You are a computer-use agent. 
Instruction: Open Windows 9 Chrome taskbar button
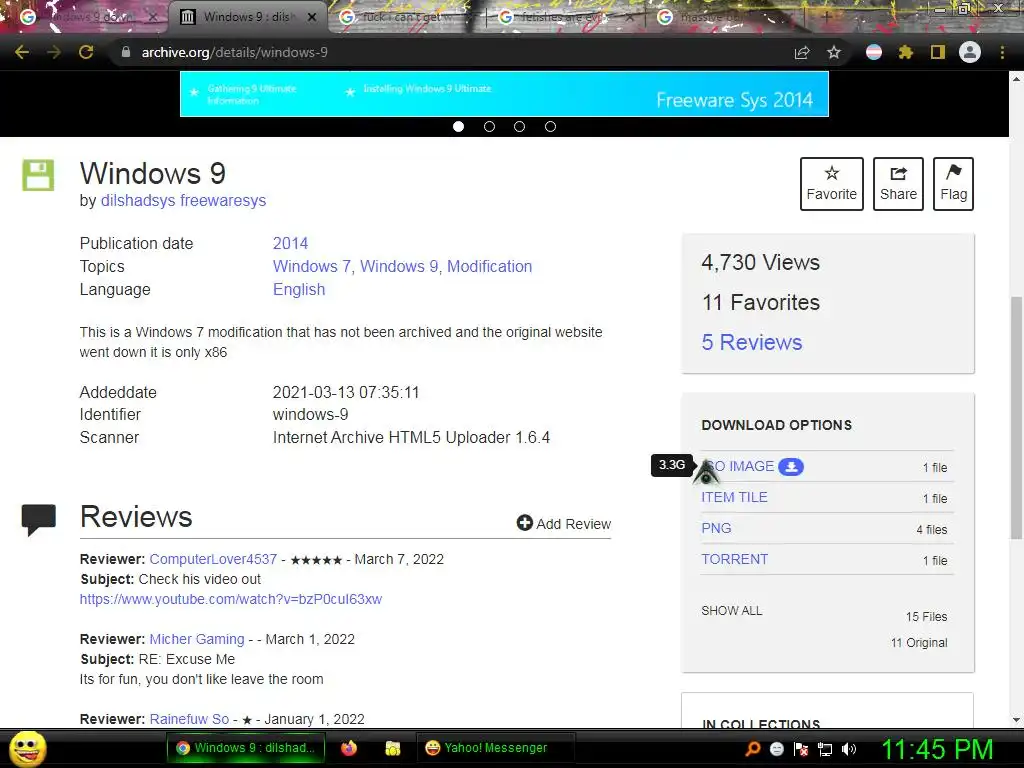coord(245,748)
